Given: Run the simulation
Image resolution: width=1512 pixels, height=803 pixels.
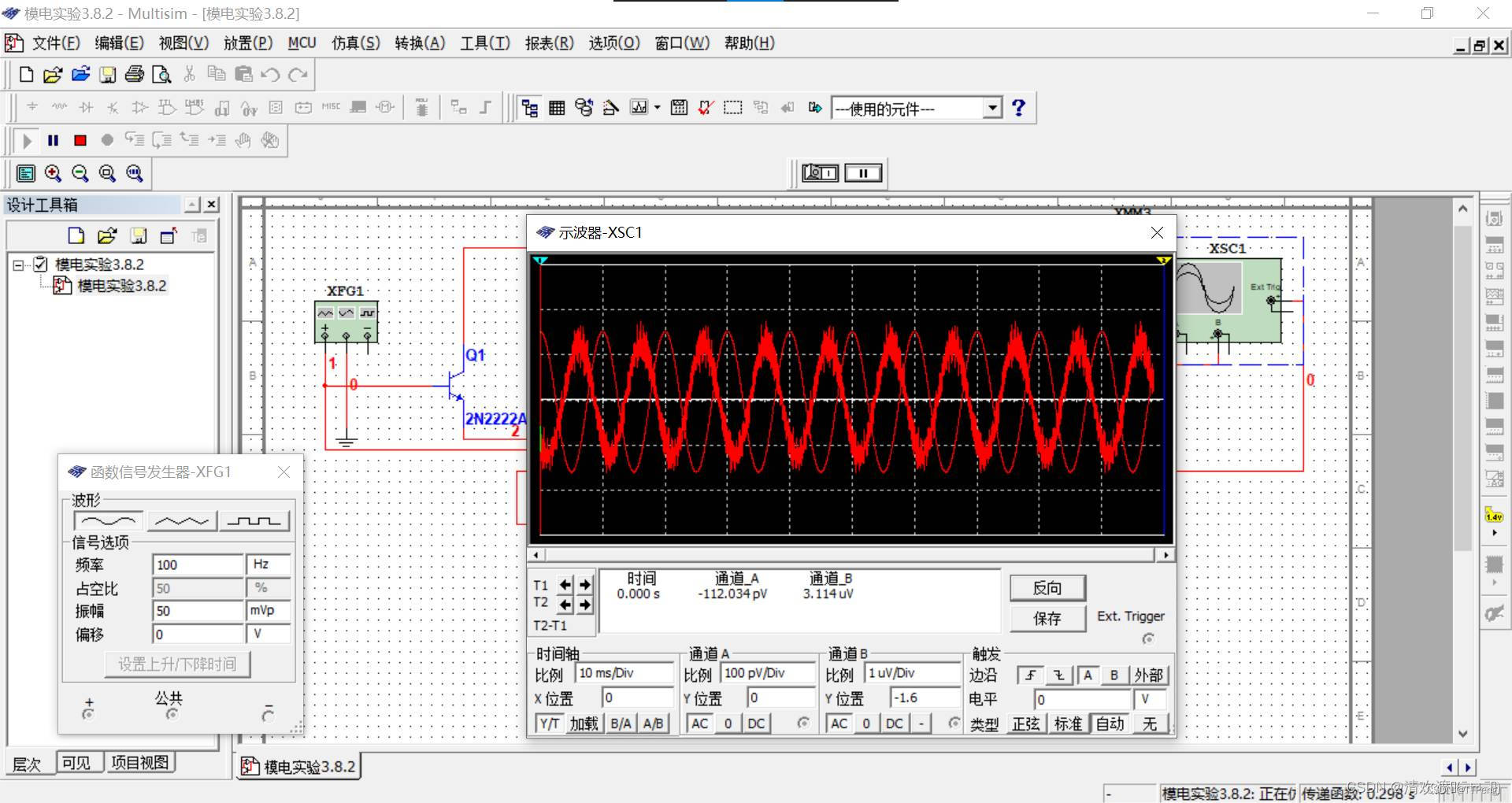Looking at the screenshot, I should (28, 141).
